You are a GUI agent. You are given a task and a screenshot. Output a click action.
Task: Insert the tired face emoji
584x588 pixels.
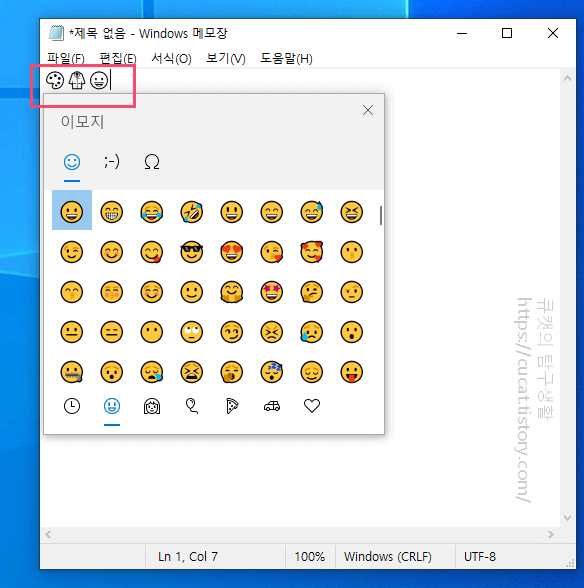192,372
